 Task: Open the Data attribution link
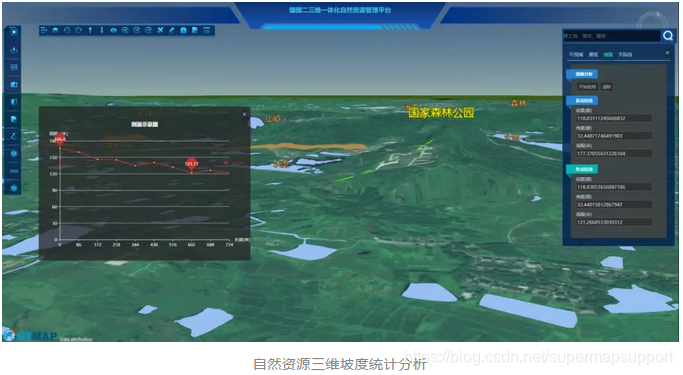pos(76,339)
